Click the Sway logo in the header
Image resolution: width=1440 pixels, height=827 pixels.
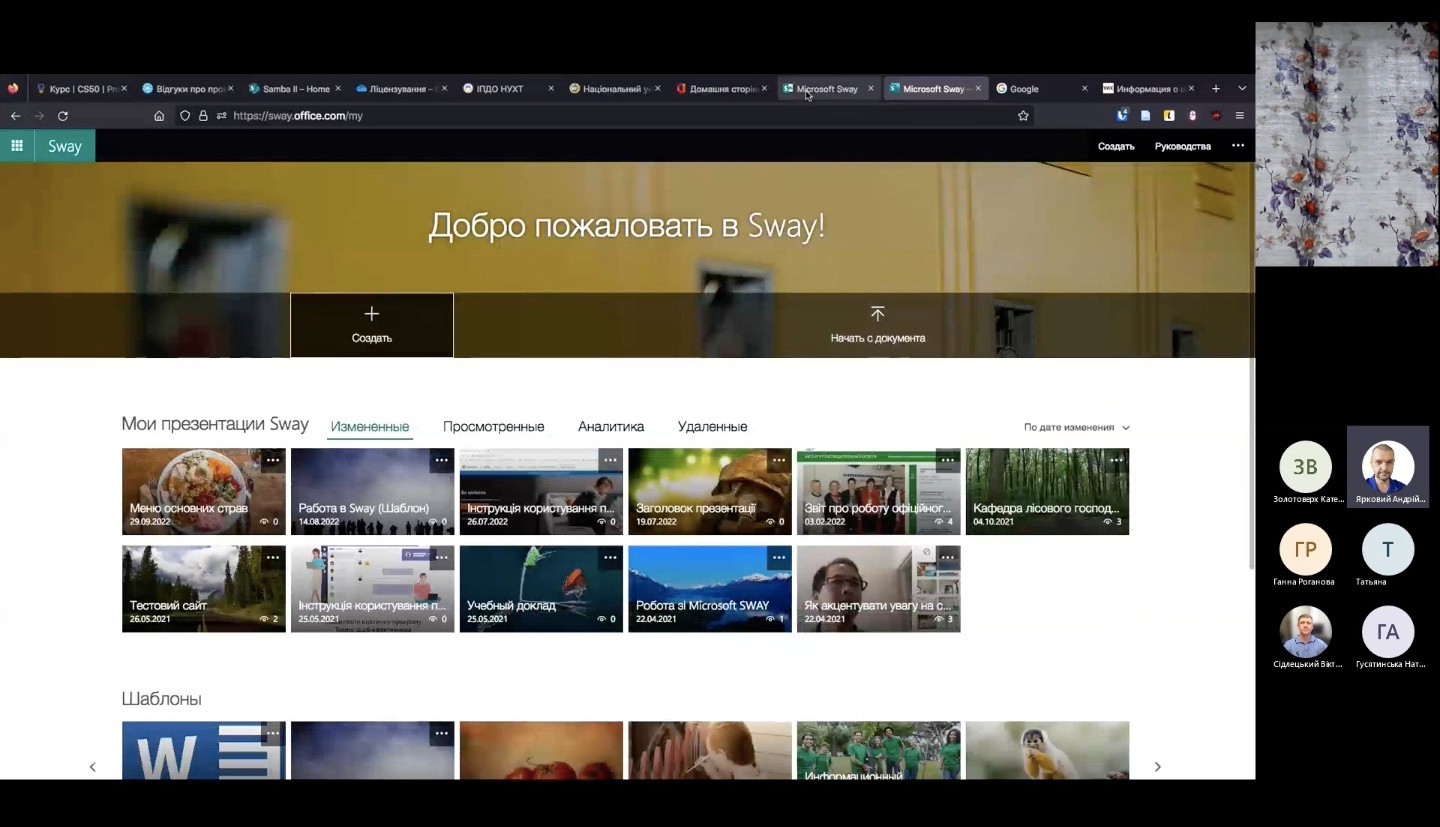pyautogui.click(x=65, y=146)
